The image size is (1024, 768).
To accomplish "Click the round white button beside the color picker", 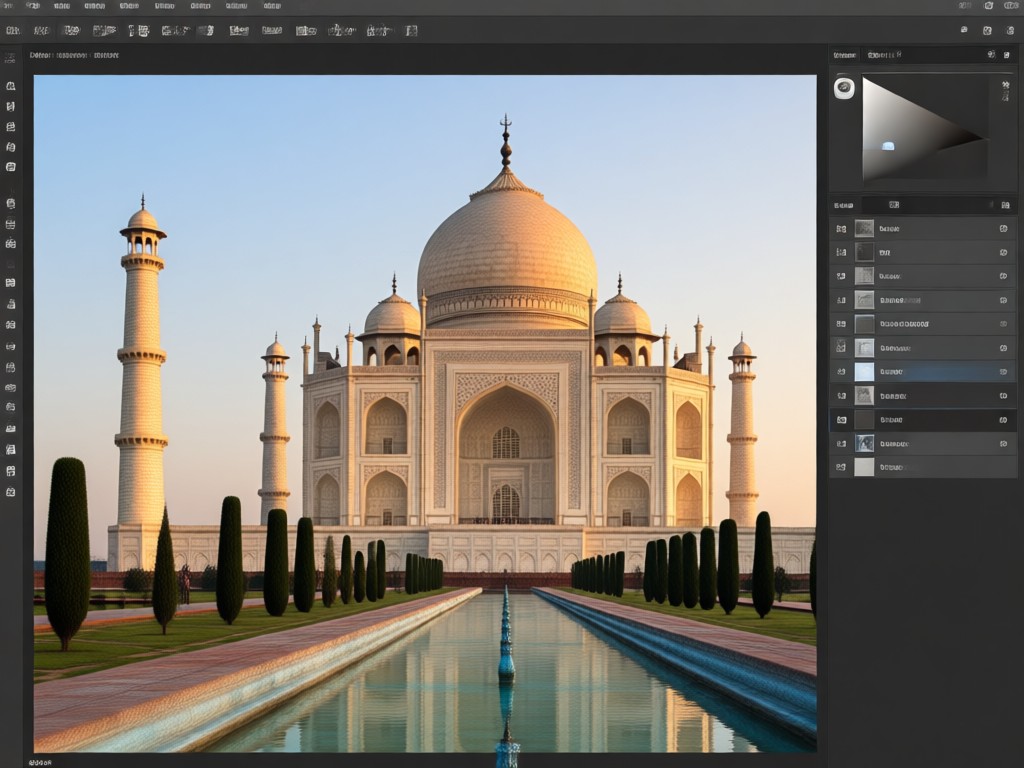I will (844, 88).
